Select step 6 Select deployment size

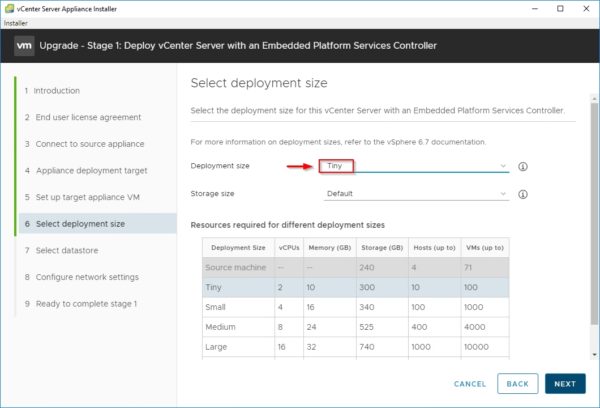click(98, 224)
